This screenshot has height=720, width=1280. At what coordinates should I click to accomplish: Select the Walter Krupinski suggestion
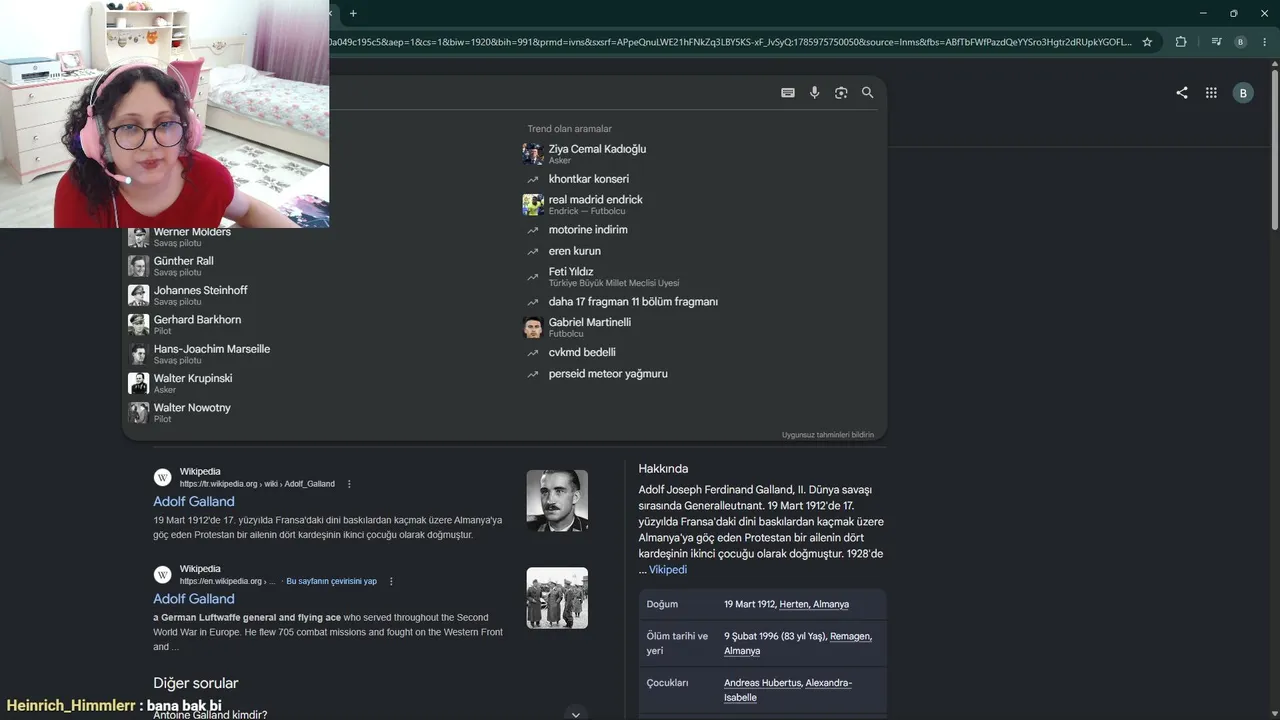[x=180, y=383]
